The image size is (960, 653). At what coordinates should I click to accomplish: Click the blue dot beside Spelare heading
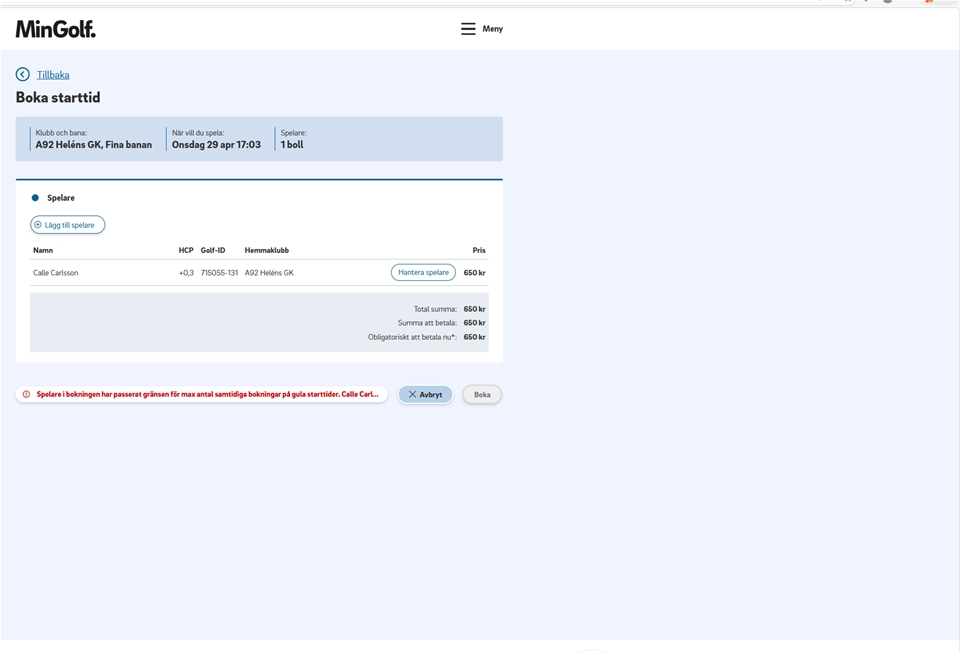[35, 198]
